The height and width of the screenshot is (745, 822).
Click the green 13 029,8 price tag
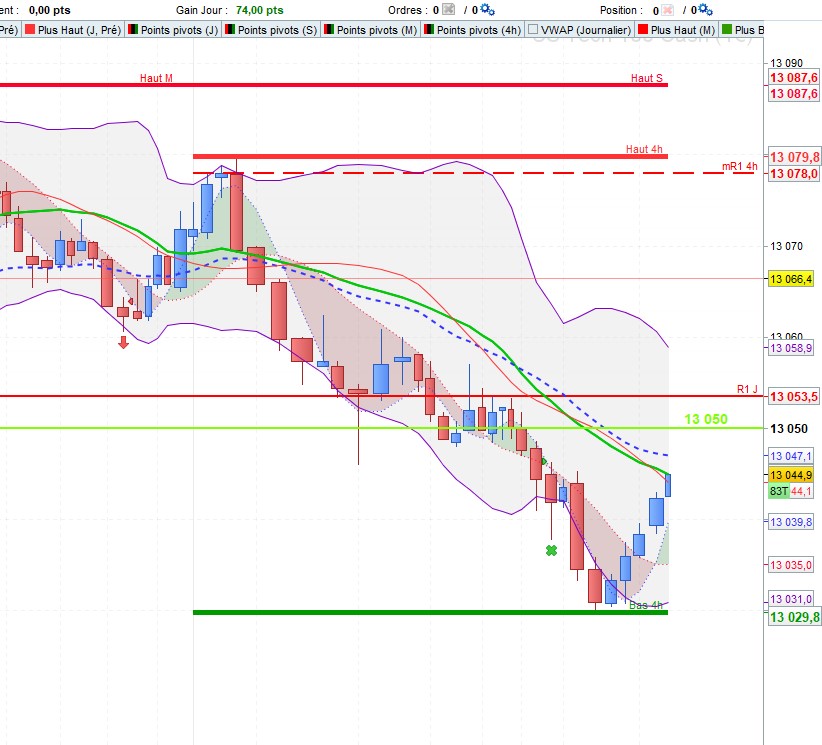click(794, 617)
